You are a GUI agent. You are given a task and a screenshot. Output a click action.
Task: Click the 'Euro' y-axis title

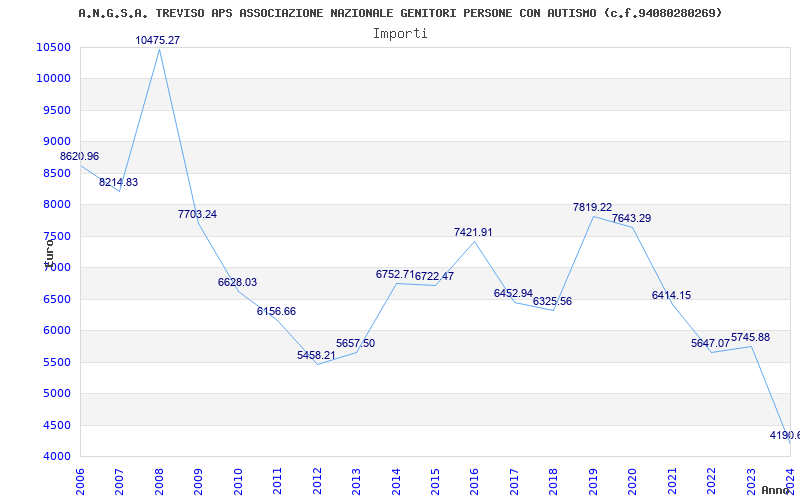(x=49, y=252)
